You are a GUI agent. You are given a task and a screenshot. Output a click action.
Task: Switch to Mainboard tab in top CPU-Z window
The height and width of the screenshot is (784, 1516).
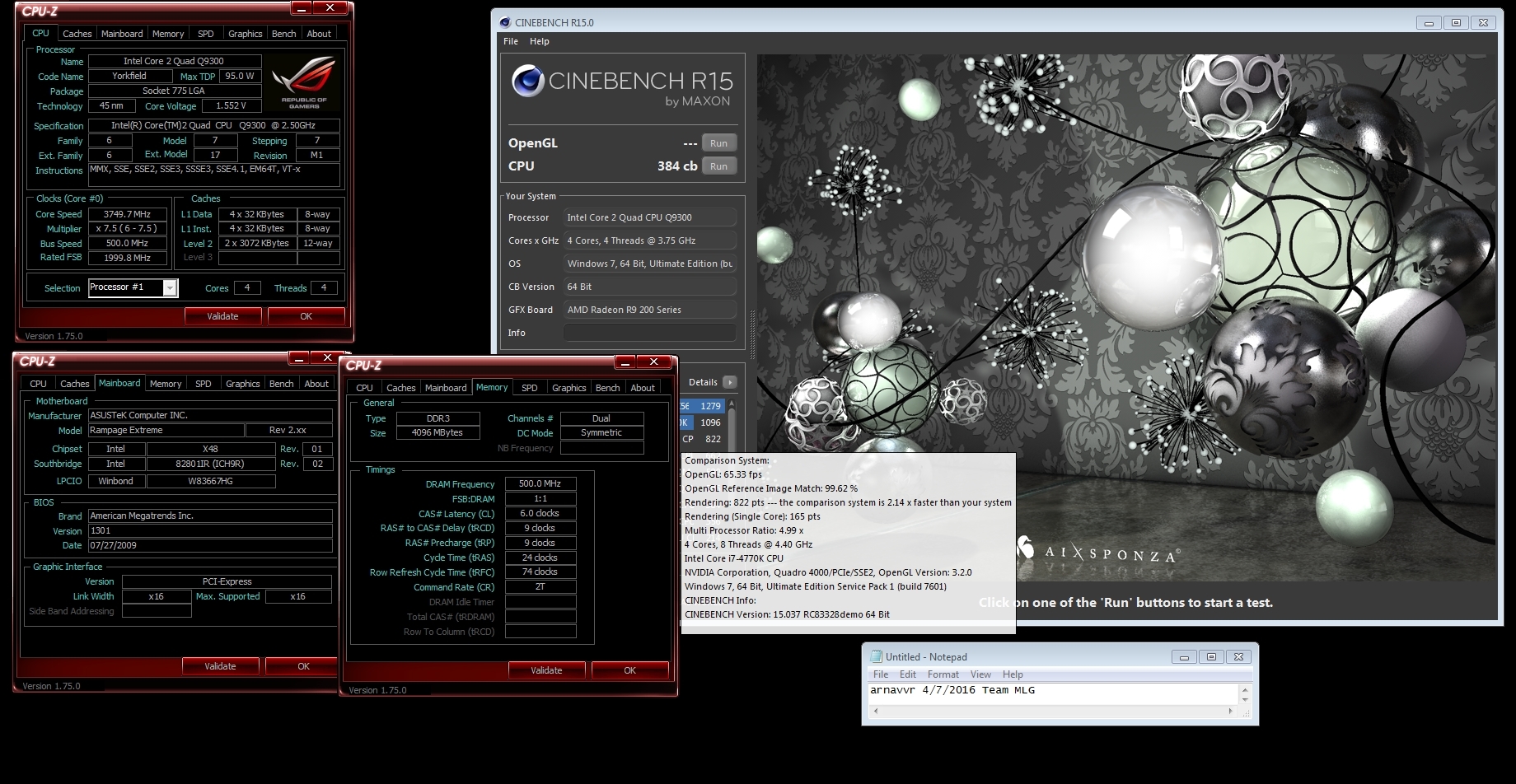(122, 34)
